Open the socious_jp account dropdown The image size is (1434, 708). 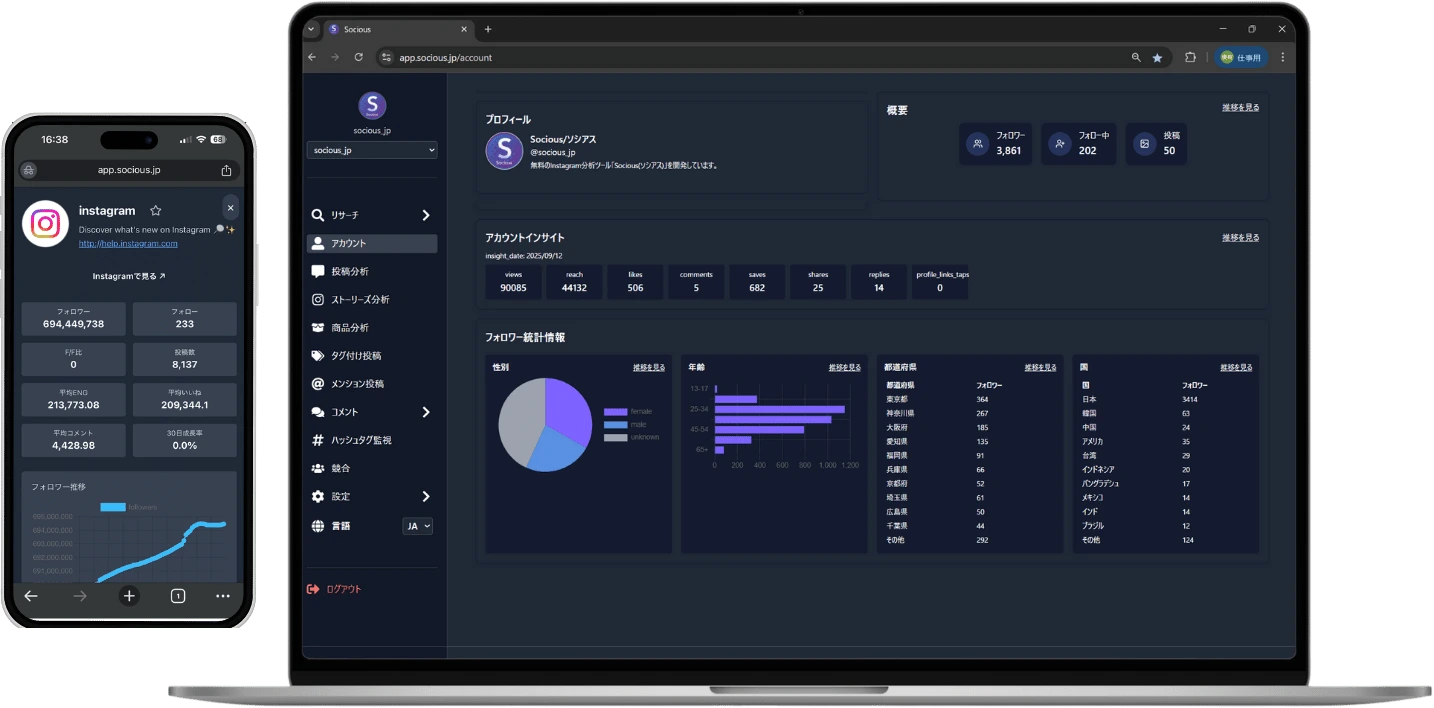tap(371, 150)
